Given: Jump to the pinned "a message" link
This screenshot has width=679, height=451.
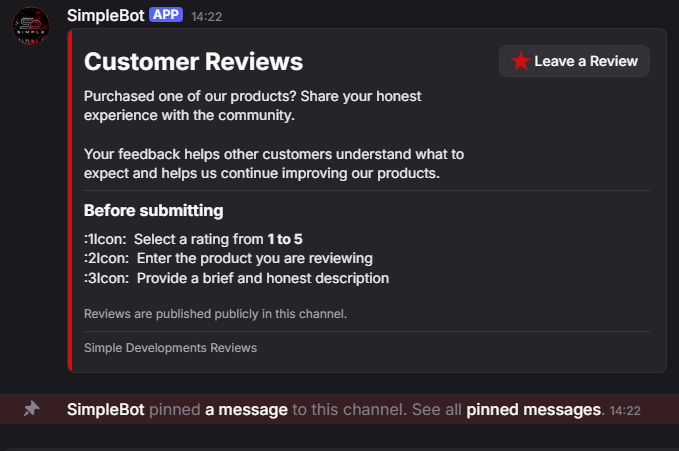Looking at the screenshot, I should coord(246,409).
